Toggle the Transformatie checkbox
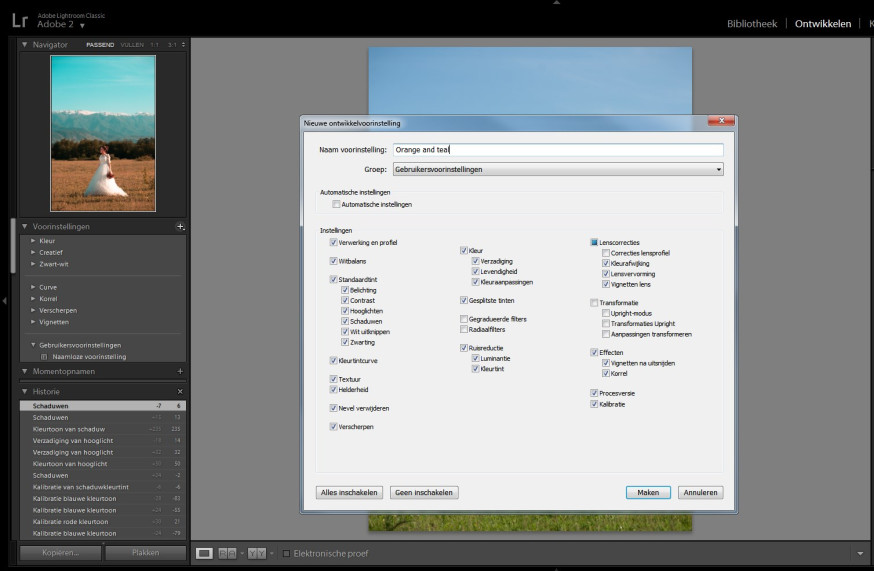 pos(594,303)
